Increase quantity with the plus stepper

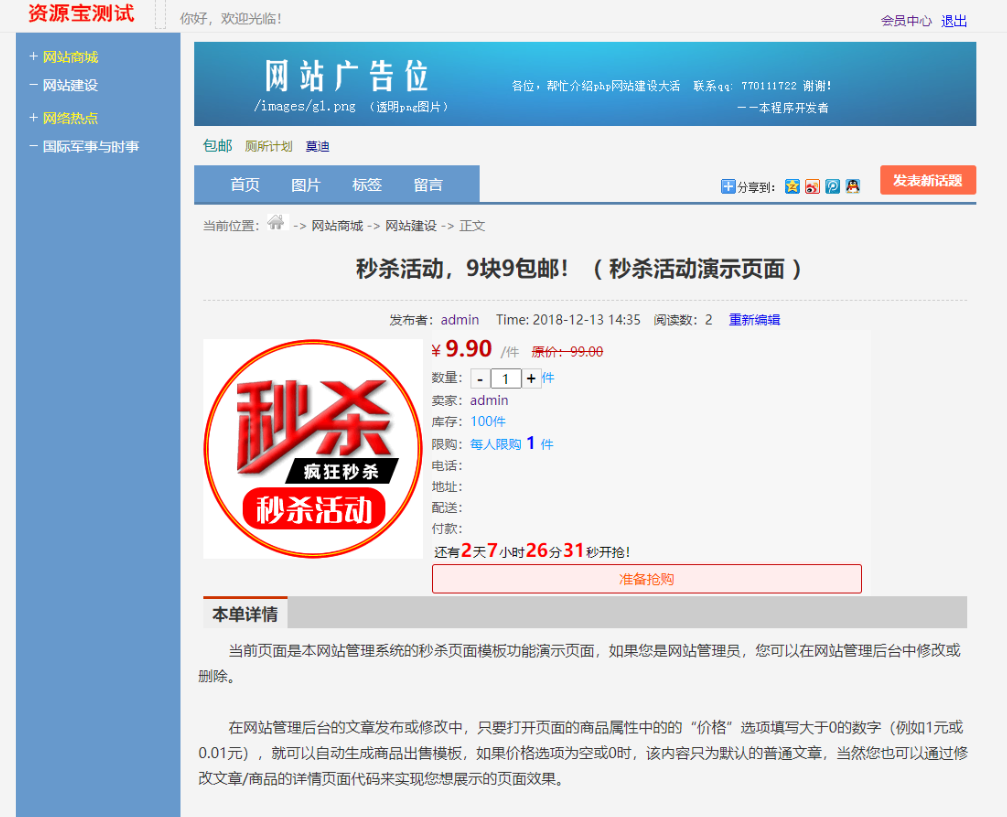coord(530,378)
